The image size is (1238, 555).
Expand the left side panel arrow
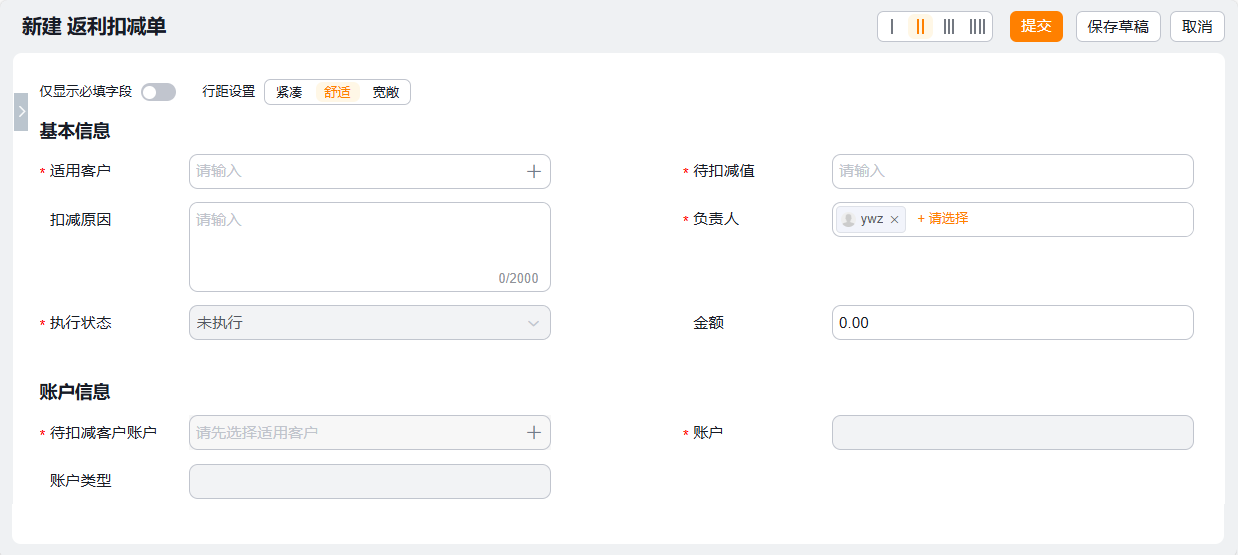(x=21, y=112)
